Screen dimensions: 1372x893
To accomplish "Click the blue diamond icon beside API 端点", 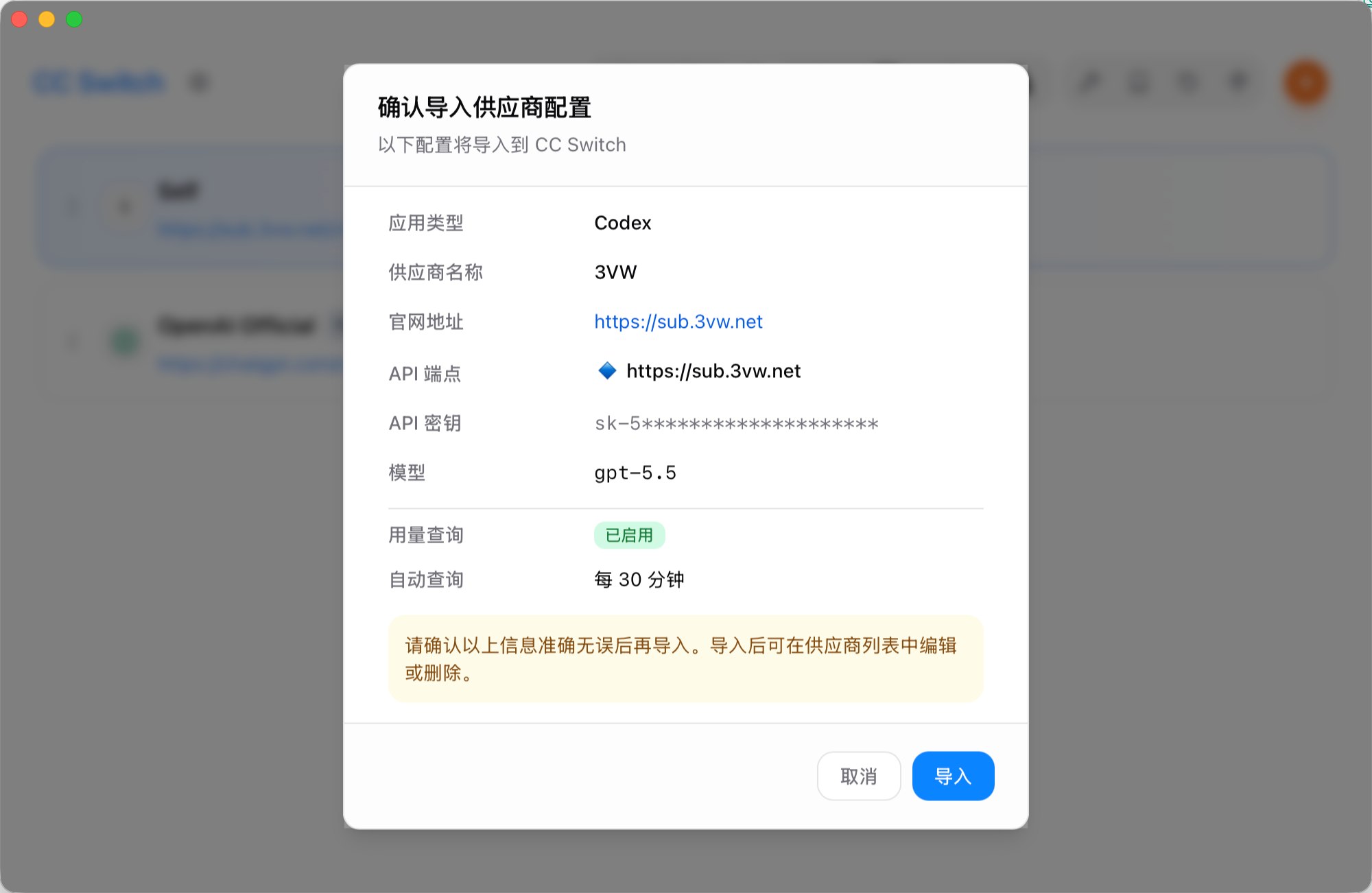I will tap(607, 371).
